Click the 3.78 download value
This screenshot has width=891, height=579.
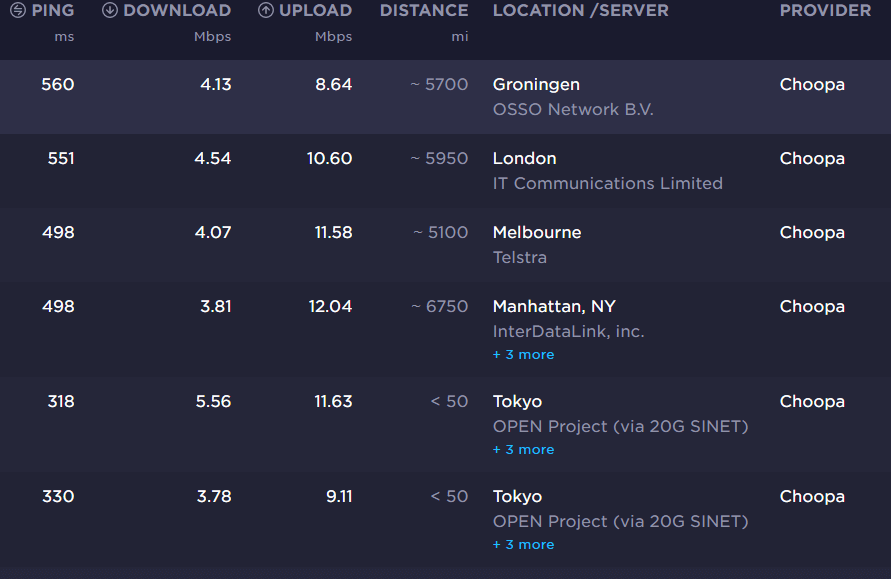(214, 497)
